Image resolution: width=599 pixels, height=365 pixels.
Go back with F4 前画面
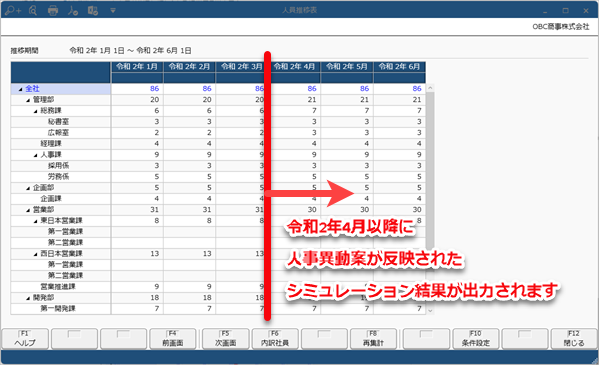pos(173,339)
